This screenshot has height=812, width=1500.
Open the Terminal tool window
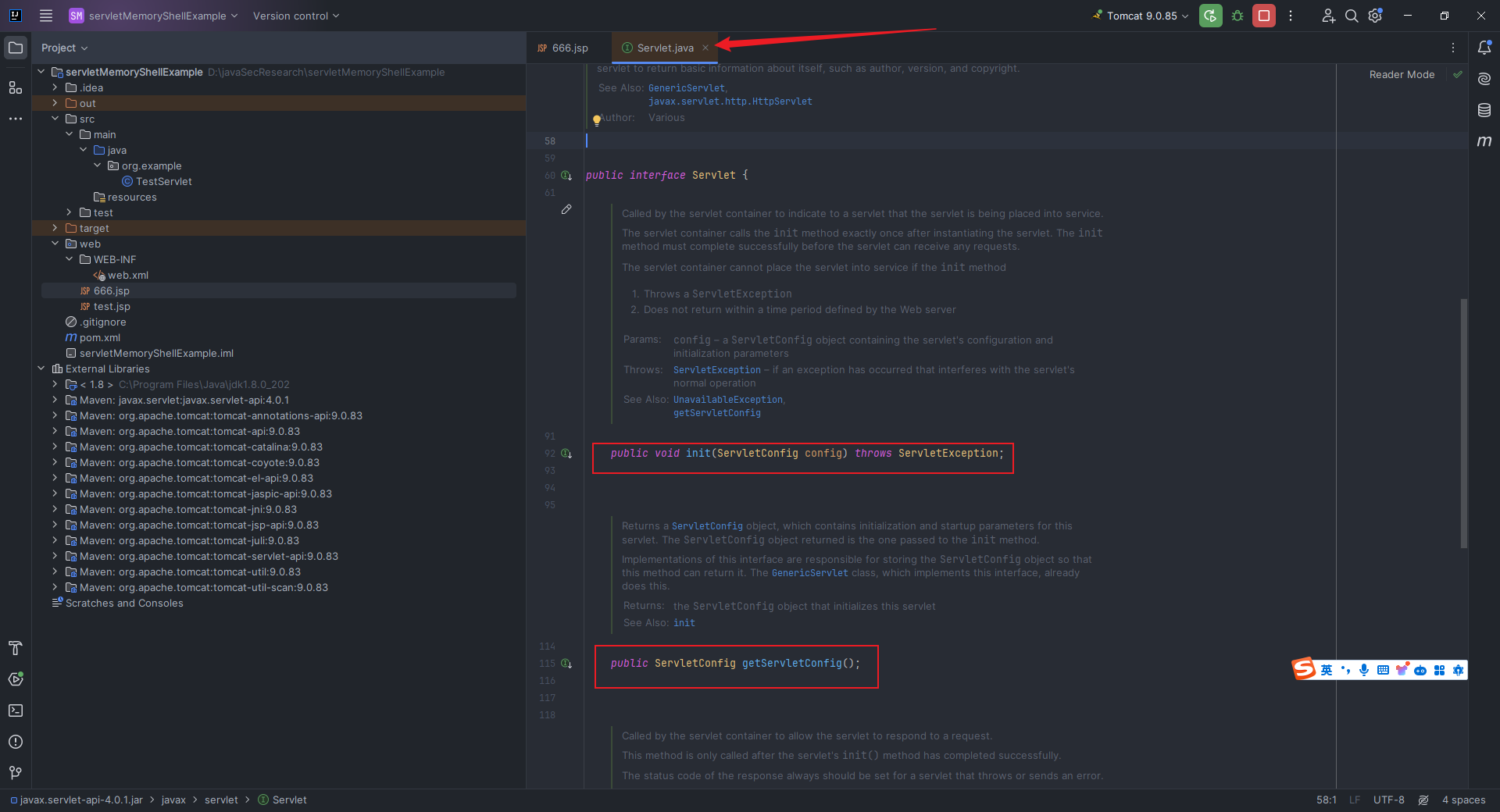(x=16, y=710)
